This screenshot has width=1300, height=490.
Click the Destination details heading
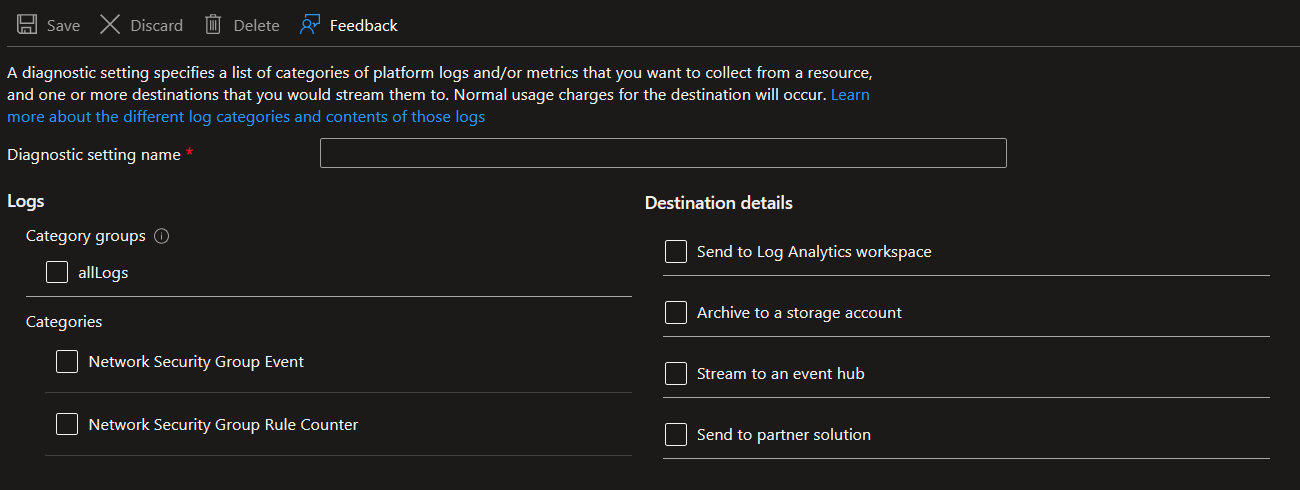[x=718, y=203]
